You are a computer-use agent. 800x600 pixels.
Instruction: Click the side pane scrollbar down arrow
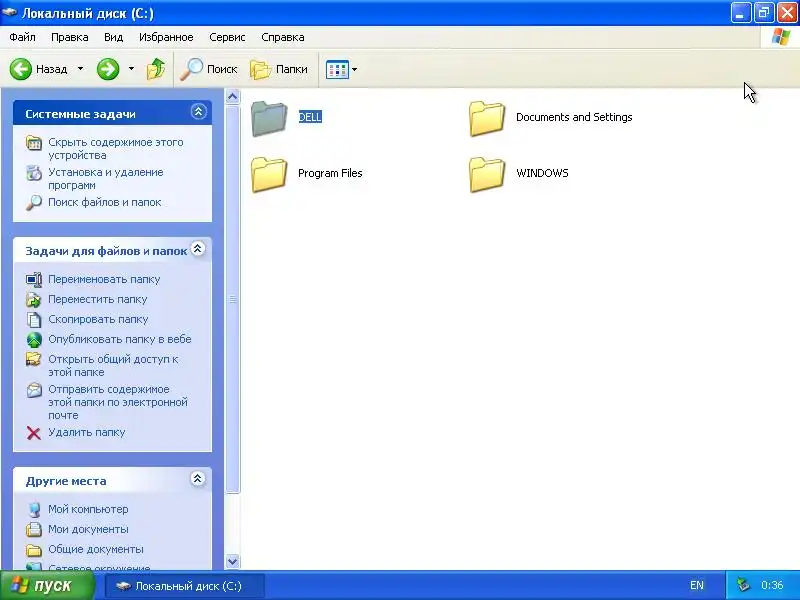(233, 561)
